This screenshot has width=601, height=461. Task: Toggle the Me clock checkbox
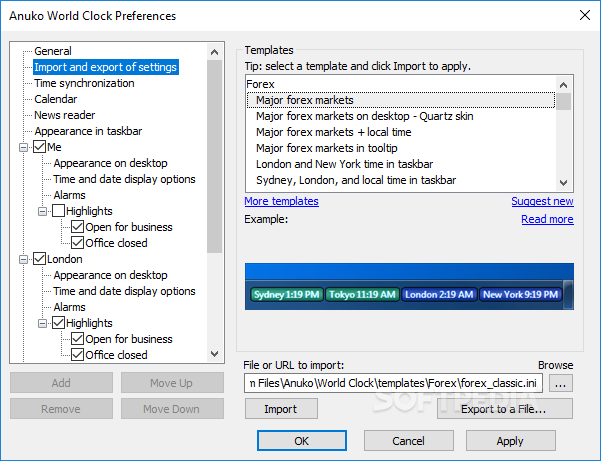[x=39, y=147]
